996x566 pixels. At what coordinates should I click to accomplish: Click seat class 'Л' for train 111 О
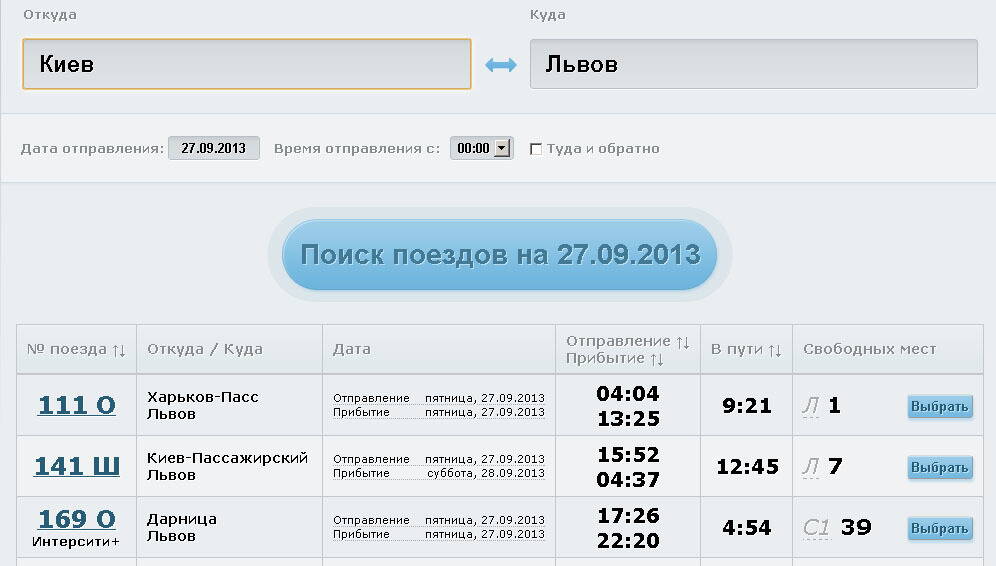click(x=811, y=406)
